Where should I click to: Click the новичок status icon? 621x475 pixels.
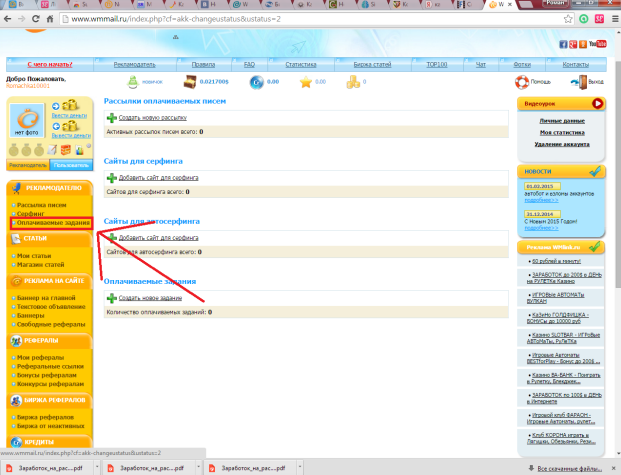pyautogui.click(x=133, y=82)
